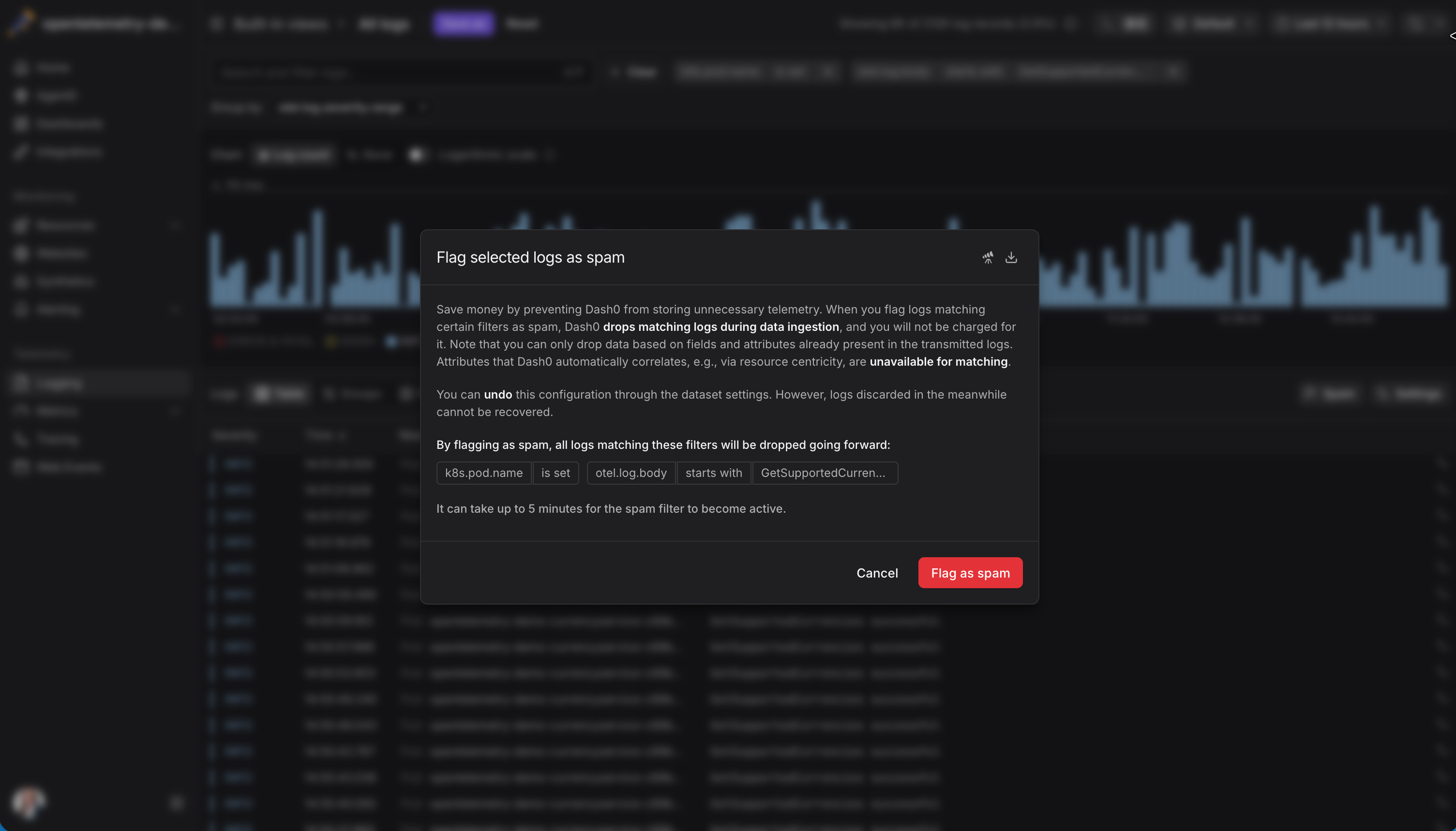
Task: Click the 'starts with' operator chip
Action: [x=713, y=473]
